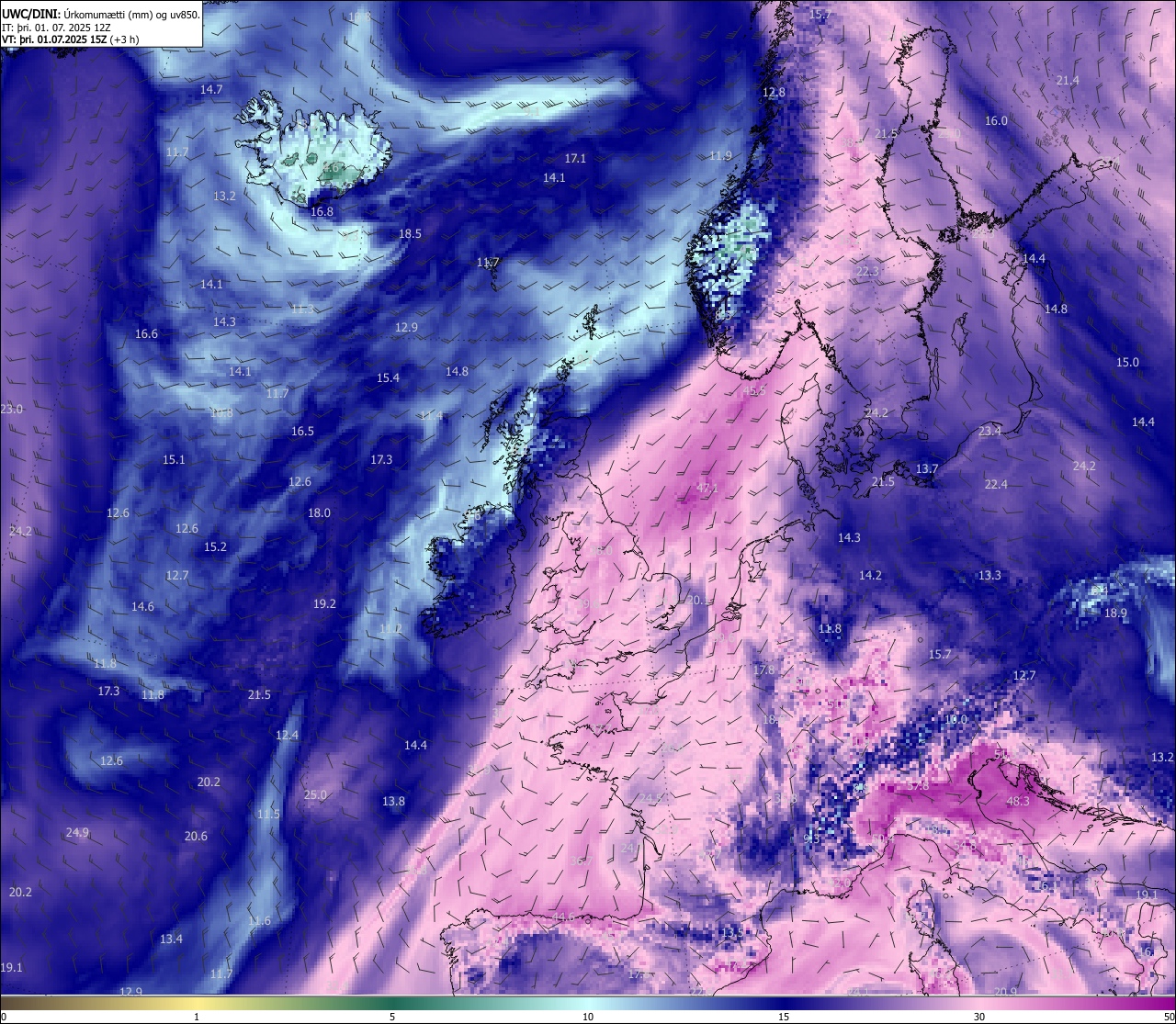
Task: Click the value 11.9 near Norway coast
Action: click(720, 156)
